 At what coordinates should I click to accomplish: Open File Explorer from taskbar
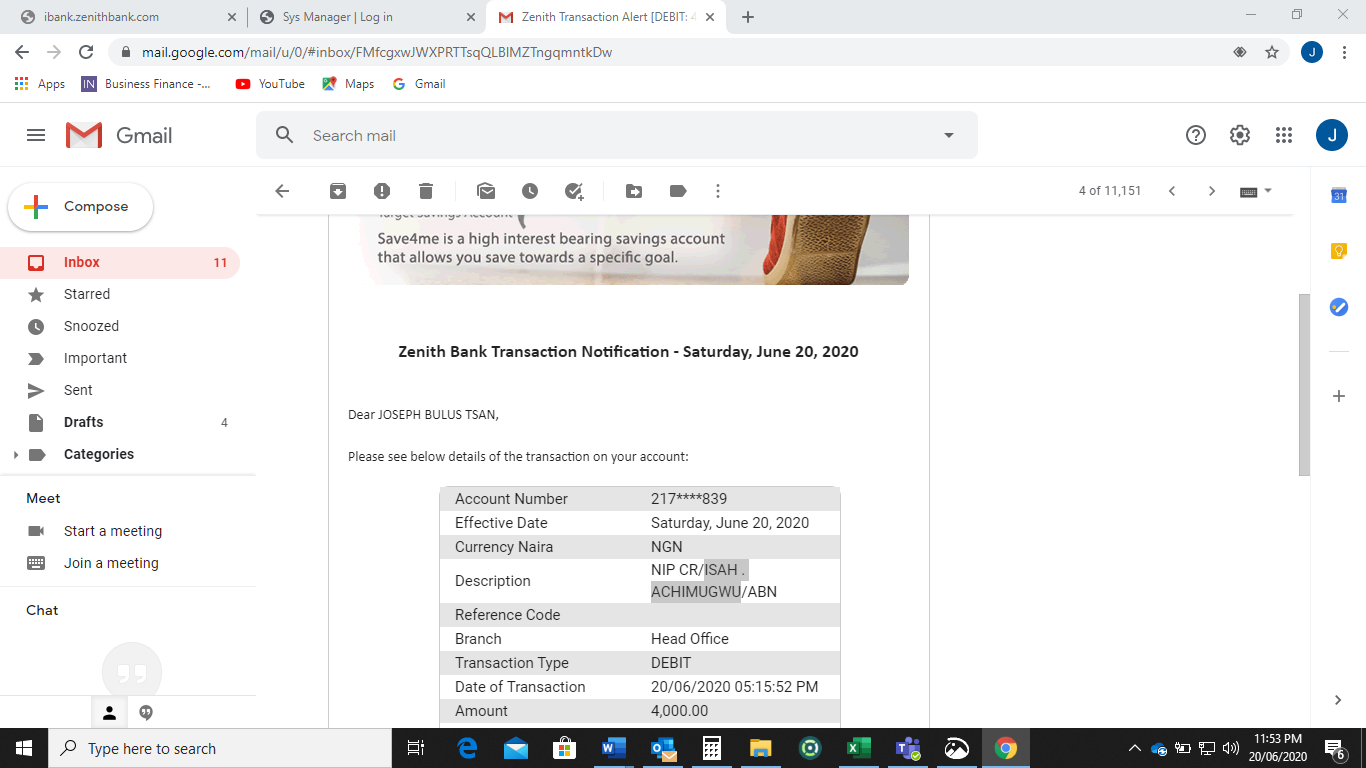point(760,748)
